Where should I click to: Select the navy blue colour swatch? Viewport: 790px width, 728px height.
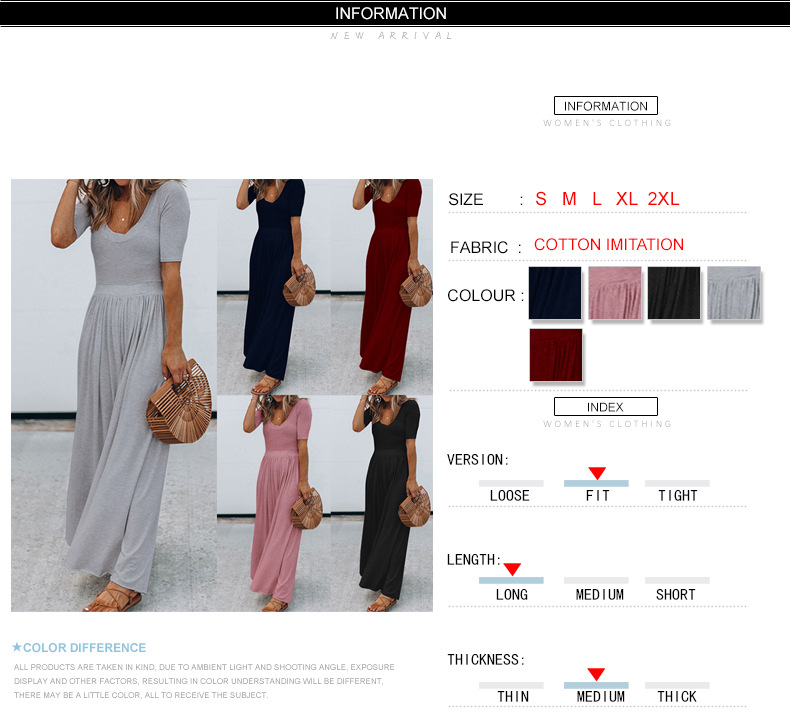[555, 293]
